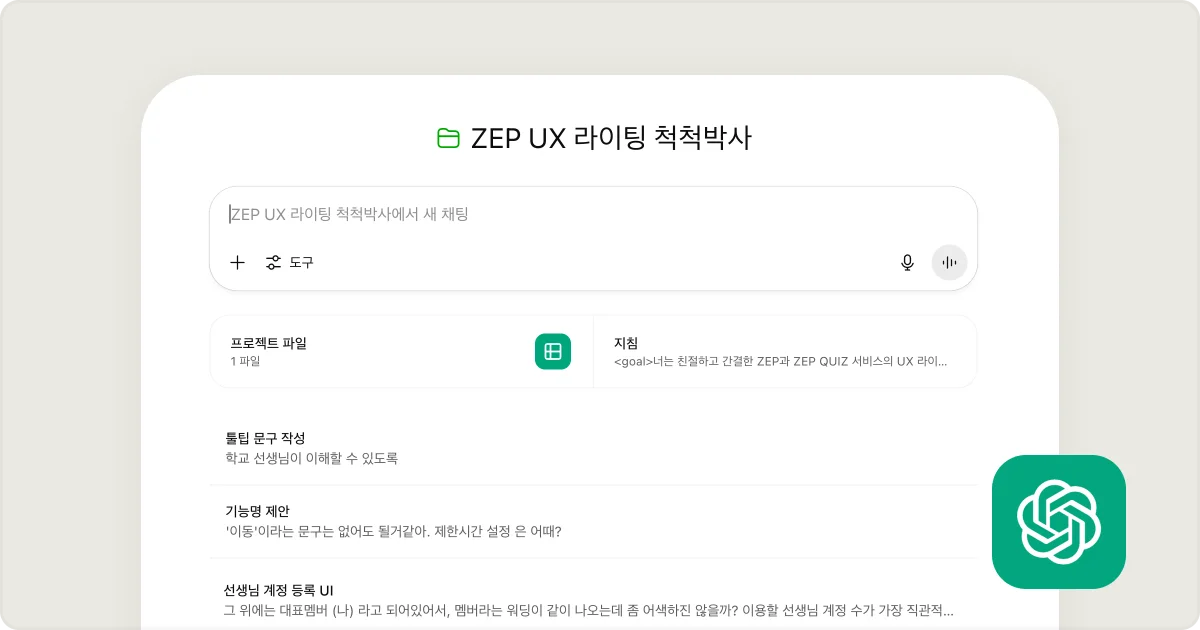Viewport: 1200px width, 630px height.
Task: Focus the new chat input field
Action: (594, 215)
